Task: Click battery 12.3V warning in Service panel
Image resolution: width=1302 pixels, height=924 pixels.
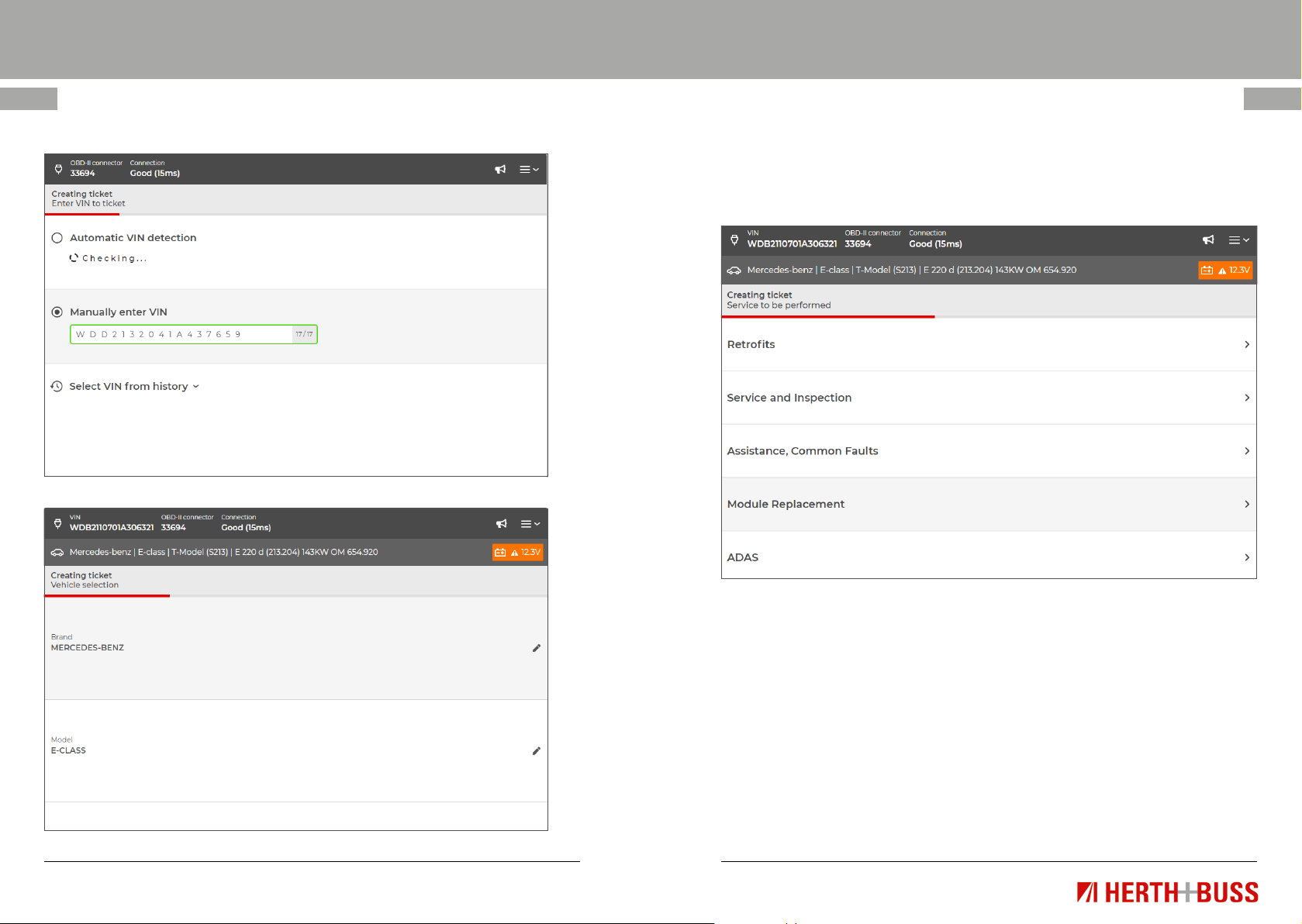Action: click(x=1225, y=271)
